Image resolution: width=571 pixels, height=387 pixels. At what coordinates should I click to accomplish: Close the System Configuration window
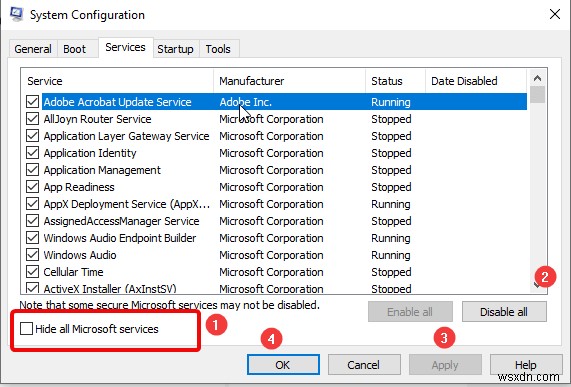pyautogui.click(x=555, y=15)
